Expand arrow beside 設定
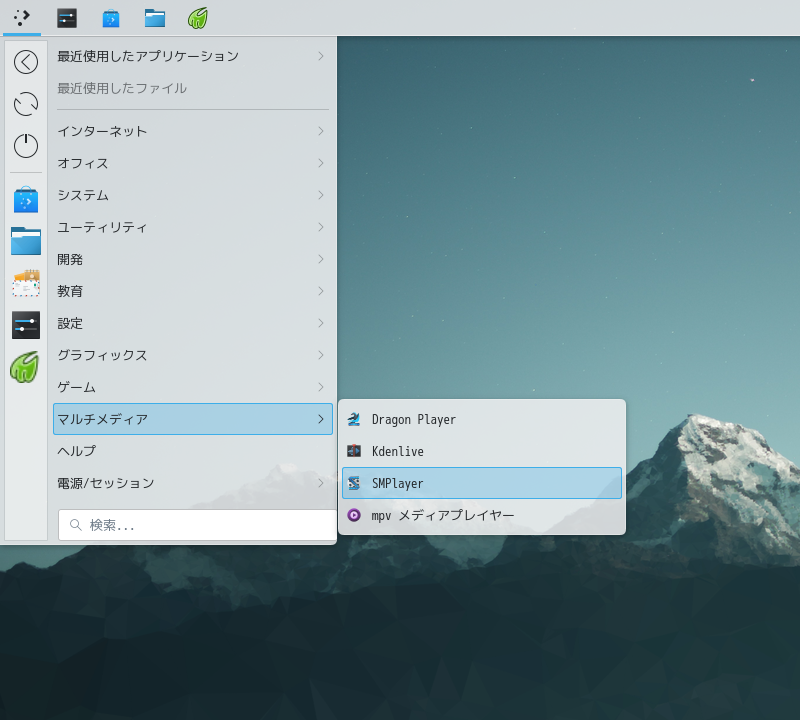 (321, 323)
